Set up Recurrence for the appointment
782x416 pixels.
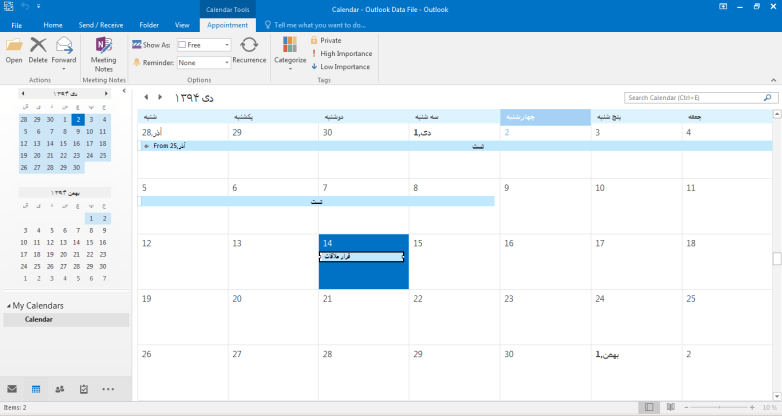point(249,49)
